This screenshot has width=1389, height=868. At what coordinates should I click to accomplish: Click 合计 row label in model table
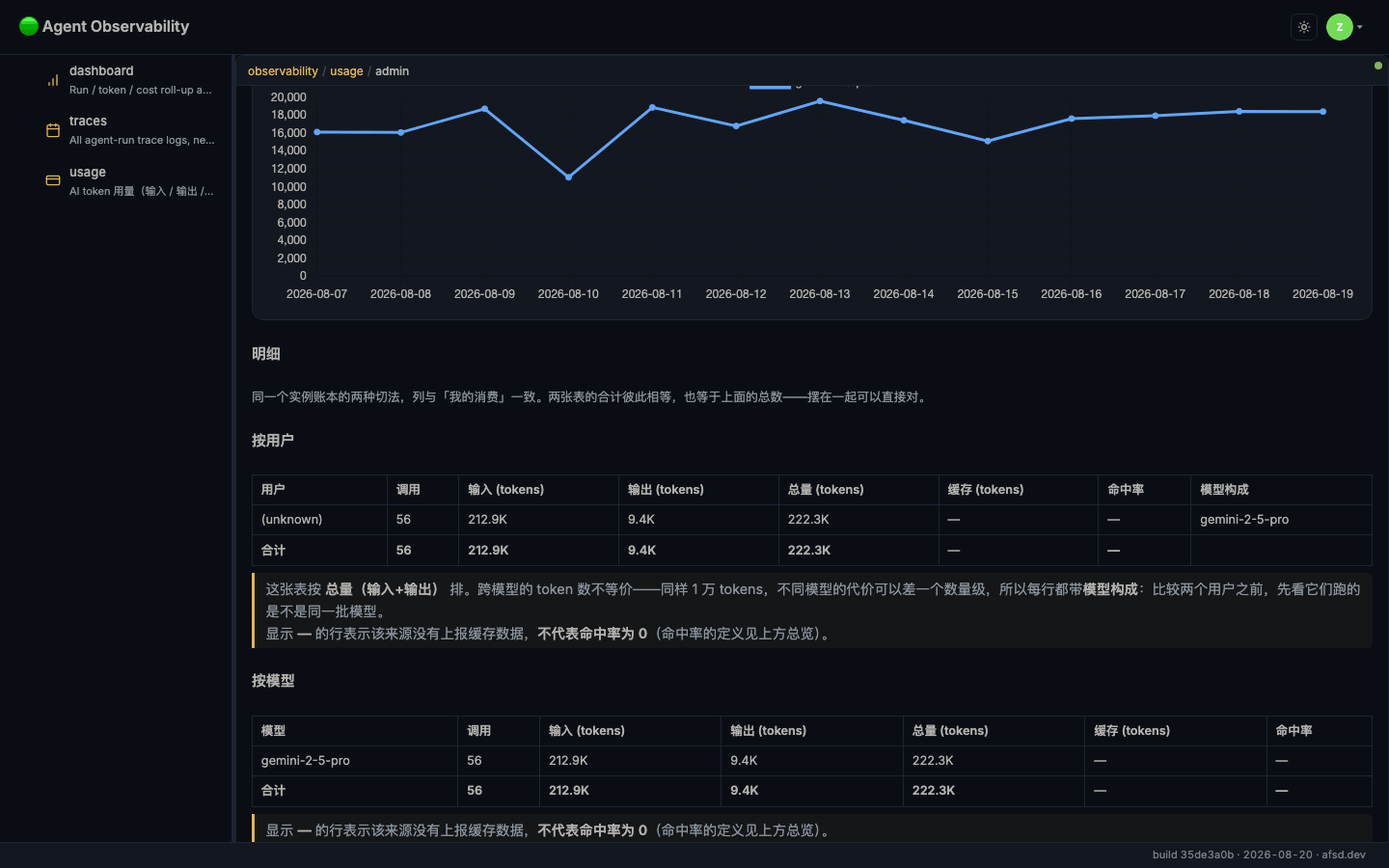tap(273, 791)
